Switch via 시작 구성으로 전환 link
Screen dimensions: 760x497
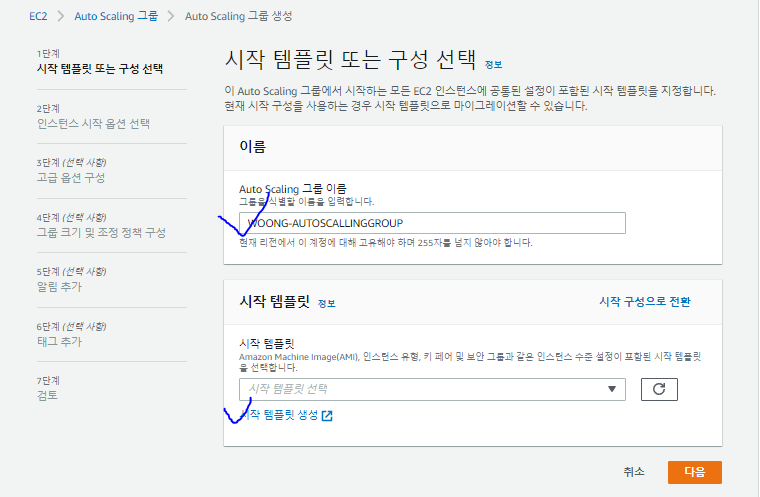pyautogui.click(x=645, y=302)
